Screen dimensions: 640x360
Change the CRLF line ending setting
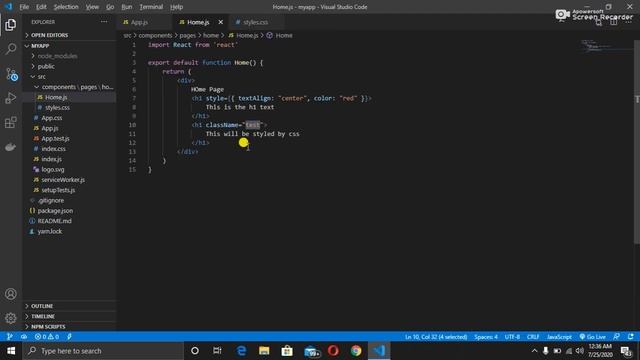(533, 337)
